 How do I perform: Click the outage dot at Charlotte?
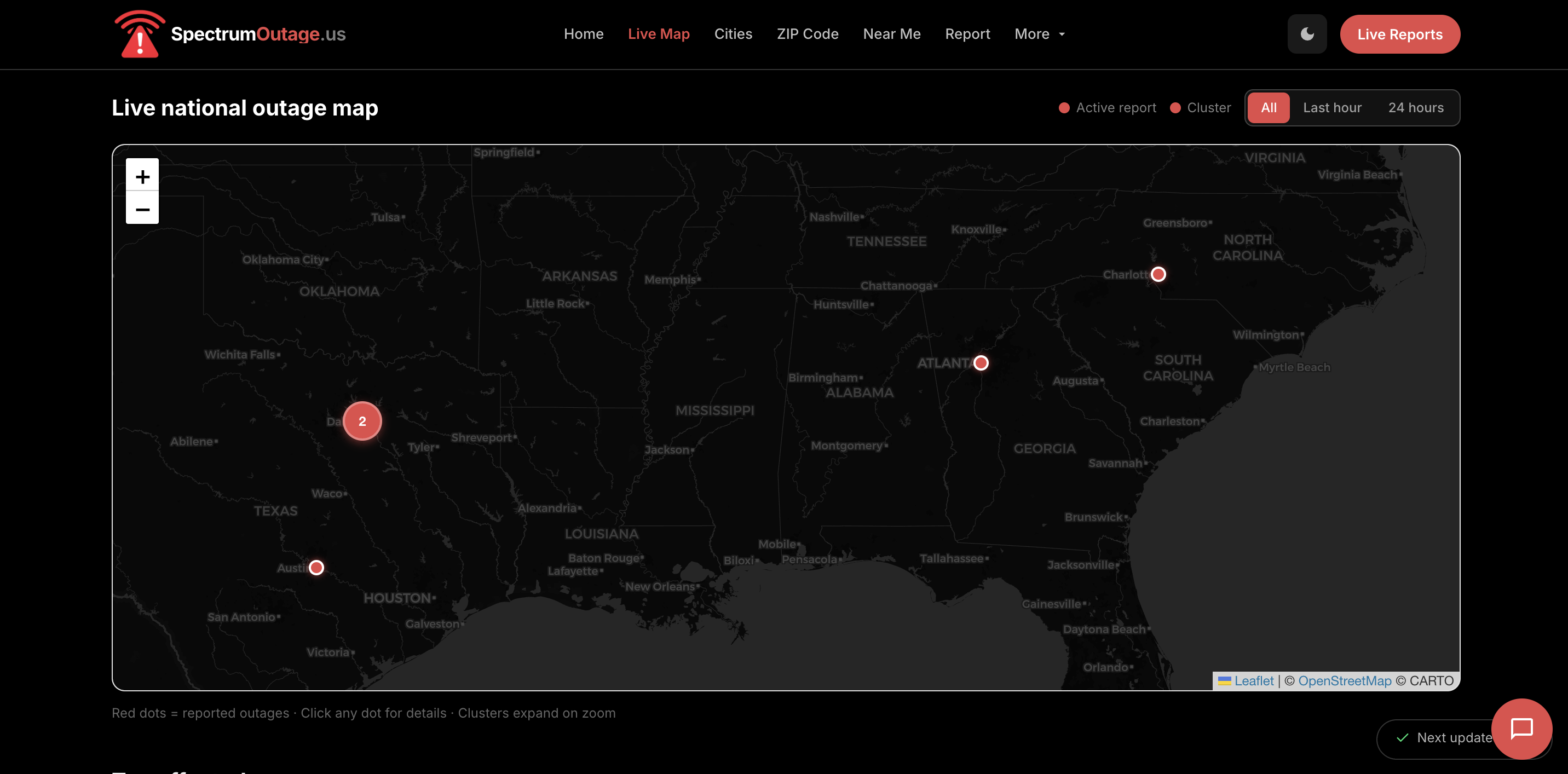tap(1158, 274)
